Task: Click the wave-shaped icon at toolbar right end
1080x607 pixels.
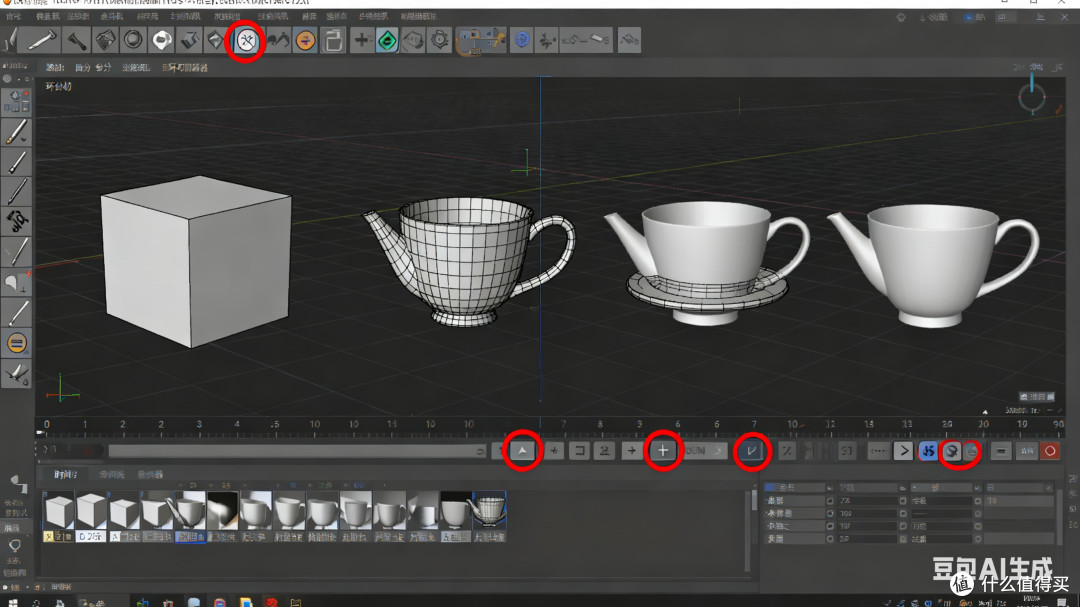Action: (x=629, y=40)
